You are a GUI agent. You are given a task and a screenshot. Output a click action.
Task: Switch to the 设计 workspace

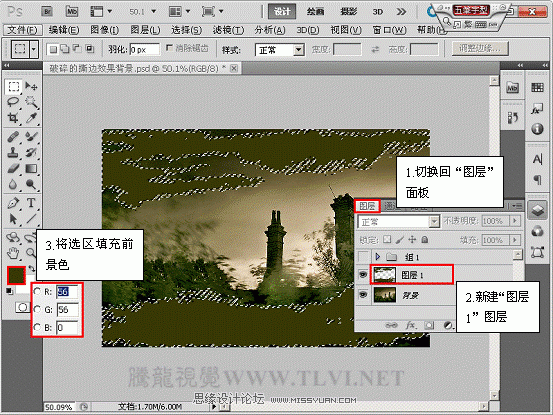coord(282,12)
